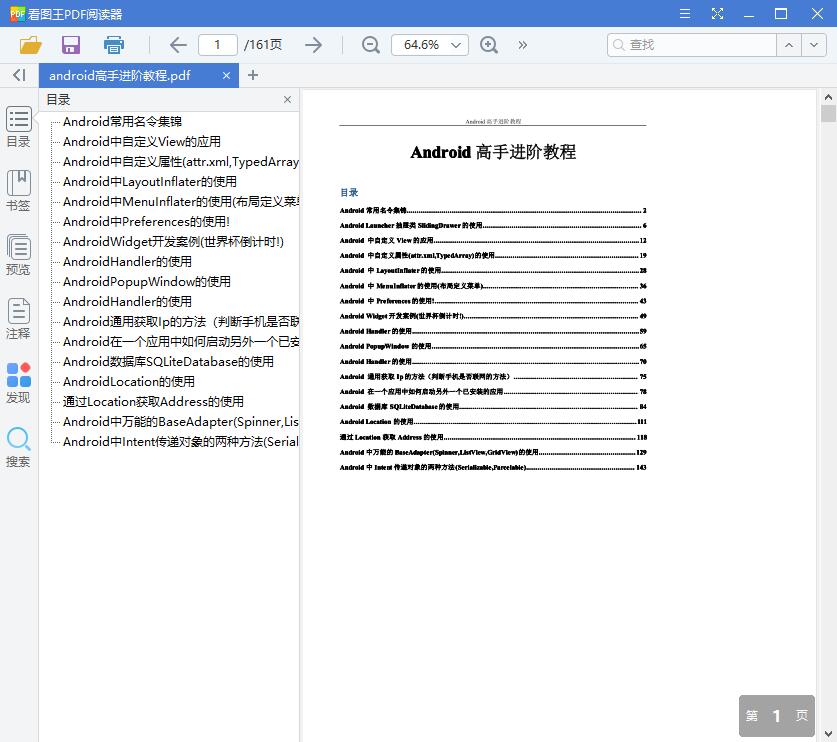Switch to the 书签 bookmarks panel
837x742 pixels.
pyautogui.click(x=19, y=190)
